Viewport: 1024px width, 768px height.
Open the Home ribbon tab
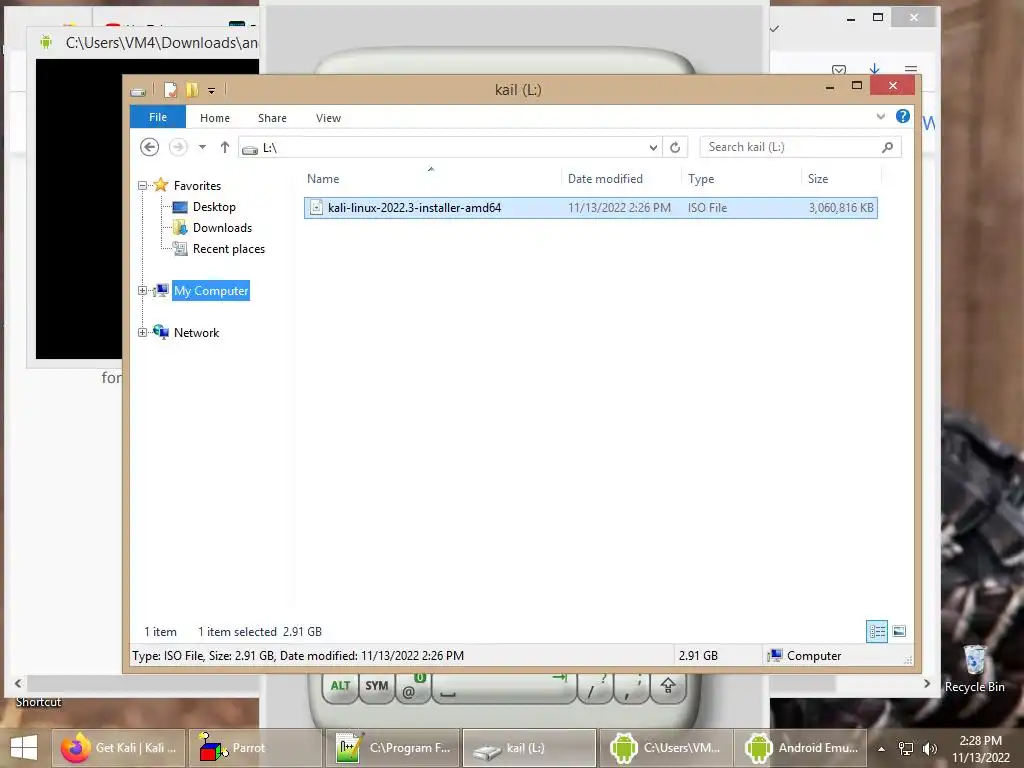215,118
